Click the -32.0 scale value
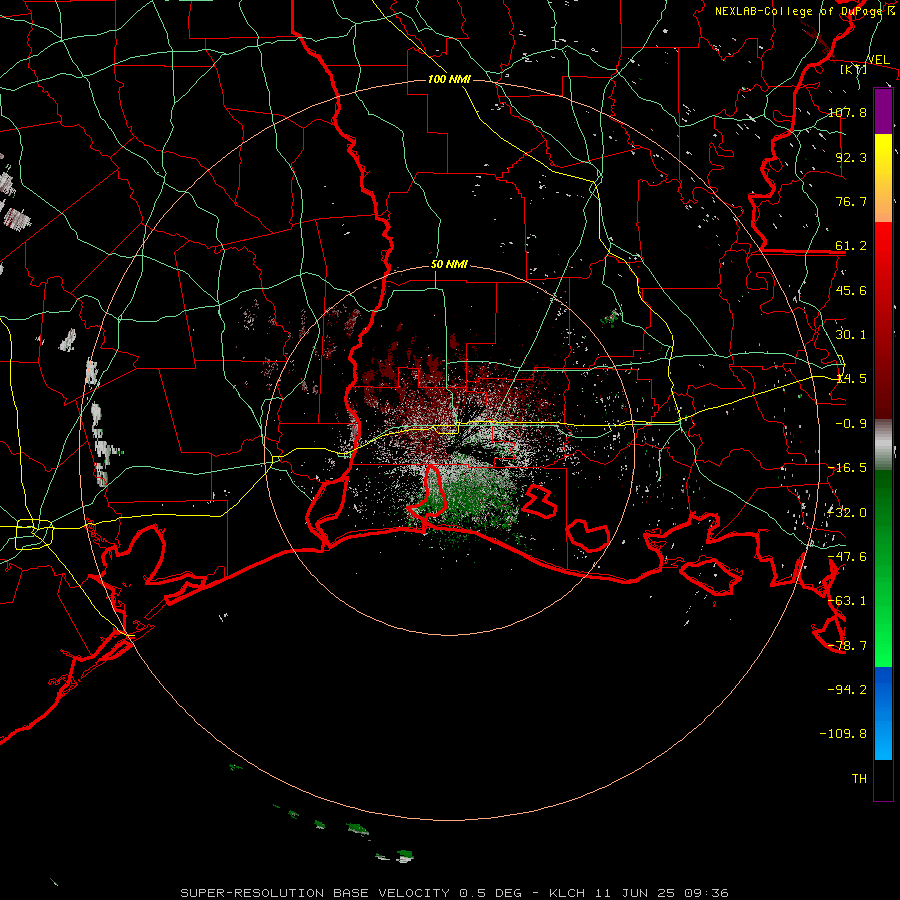The height and width of the screenshot is (900, 900). (847, 512)
